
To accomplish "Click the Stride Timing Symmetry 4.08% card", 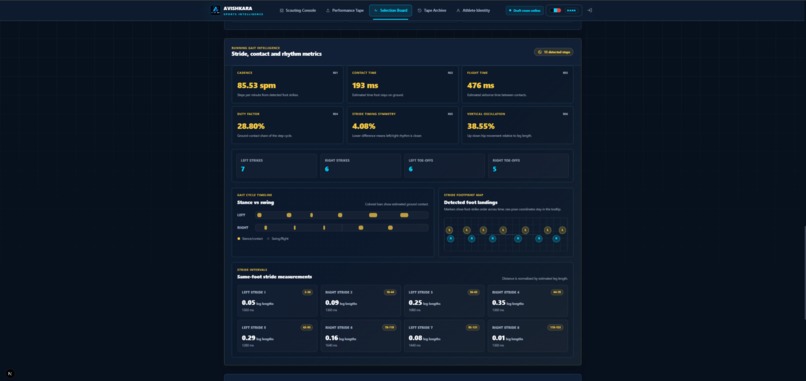I will point(402,125).
